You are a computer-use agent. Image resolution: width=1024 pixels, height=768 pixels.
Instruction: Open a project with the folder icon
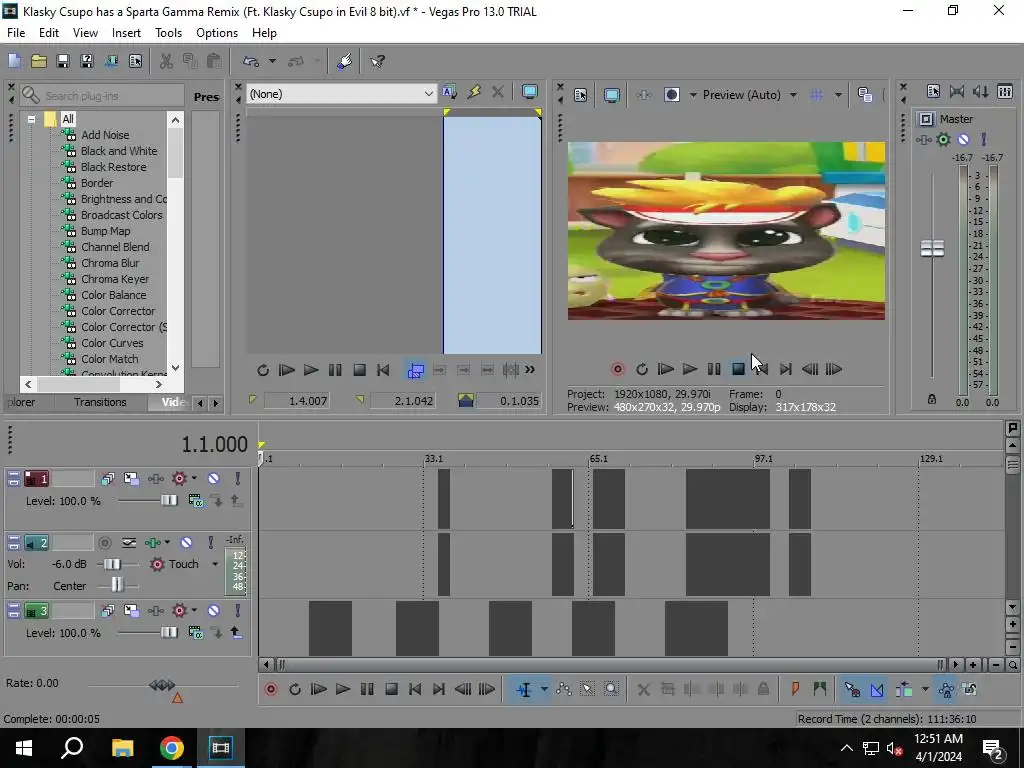point(39,61)
